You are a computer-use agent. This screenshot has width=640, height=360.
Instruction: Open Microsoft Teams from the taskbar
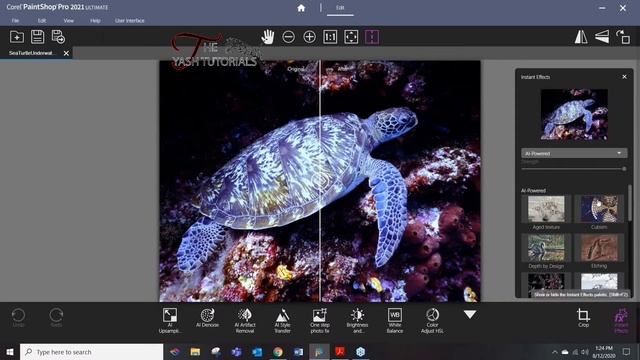pos(236,352)
